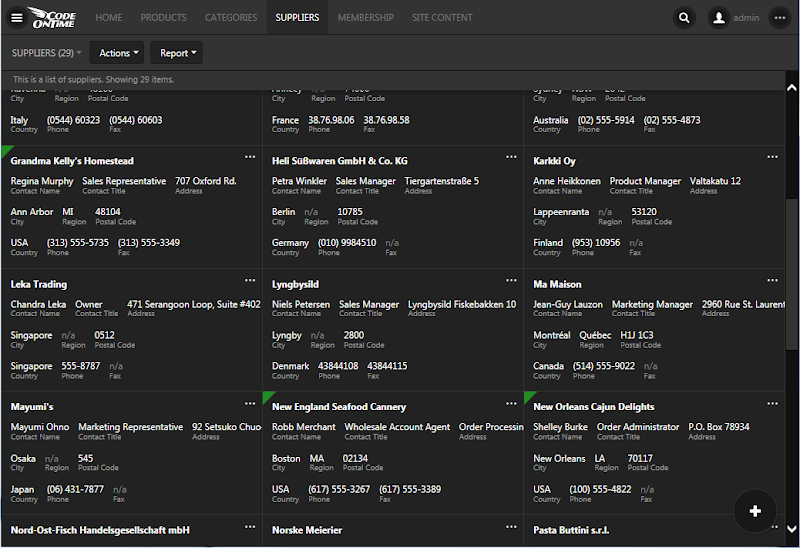Click the scroll up arrow
800x548 pixels.
tap(792, 88)
